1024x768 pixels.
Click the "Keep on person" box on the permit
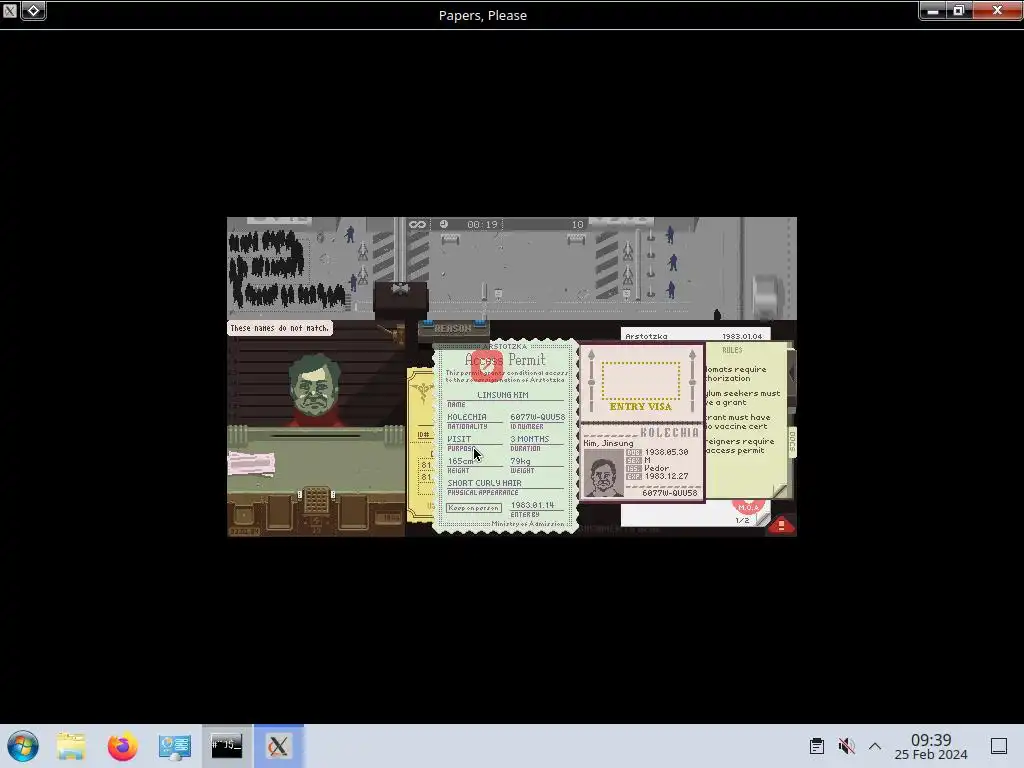coord(474,507)
